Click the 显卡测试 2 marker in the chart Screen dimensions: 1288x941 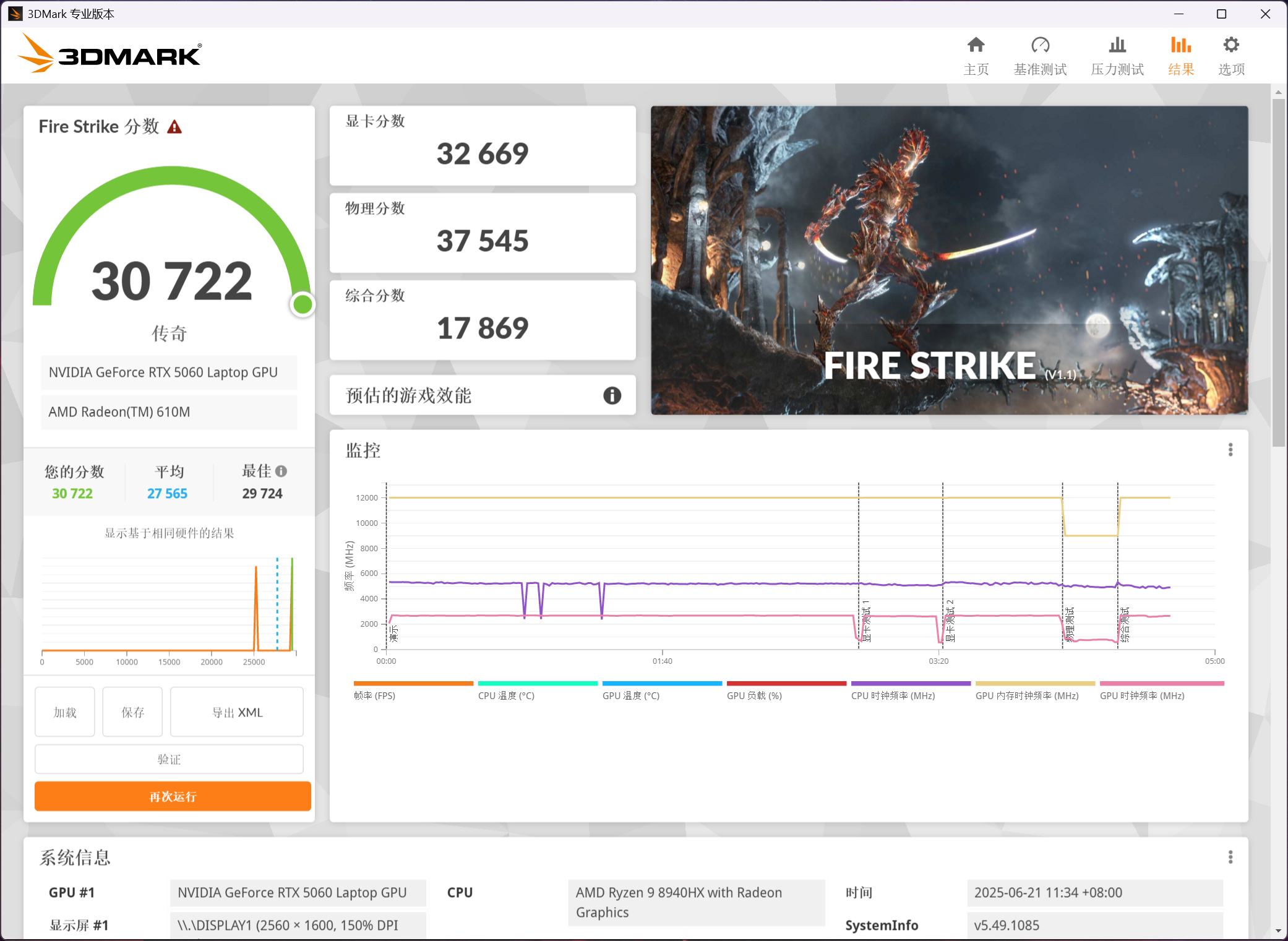tap(950, 621)
